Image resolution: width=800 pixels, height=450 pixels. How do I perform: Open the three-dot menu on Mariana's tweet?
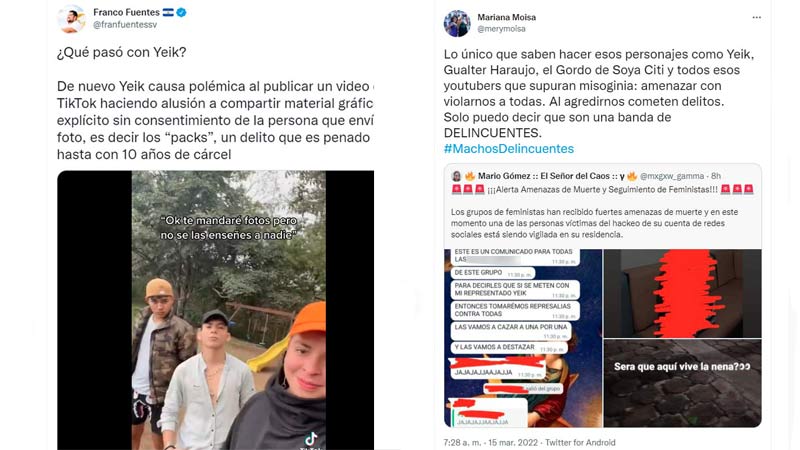pos(757,17)
